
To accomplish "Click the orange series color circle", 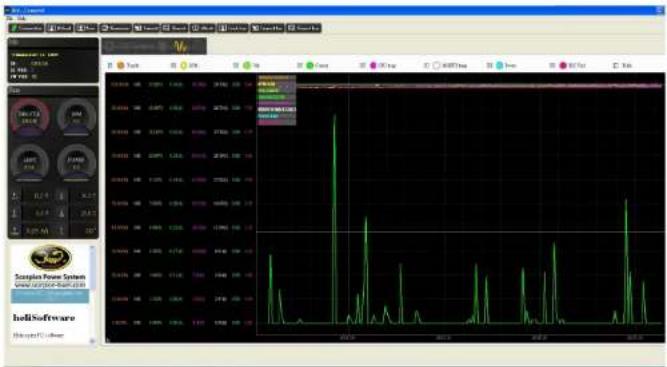I will (121, 65).
